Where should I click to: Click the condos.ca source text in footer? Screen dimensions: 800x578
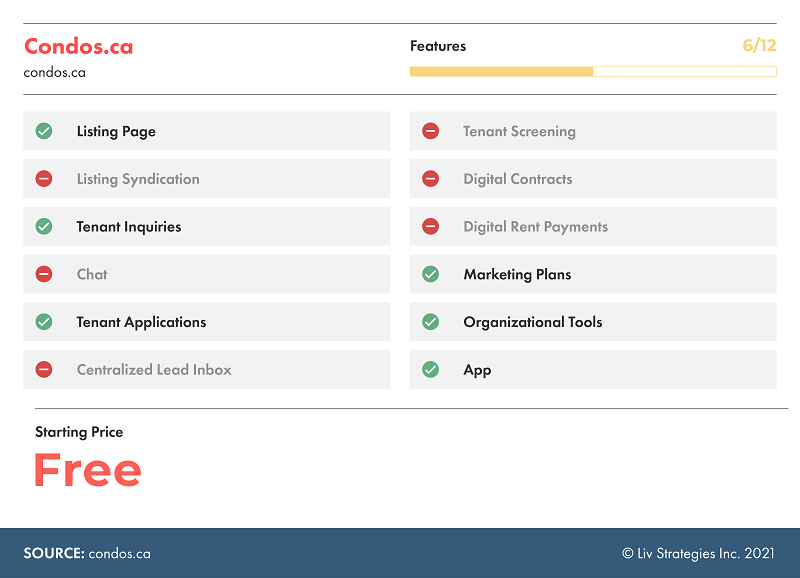[119, 554]
